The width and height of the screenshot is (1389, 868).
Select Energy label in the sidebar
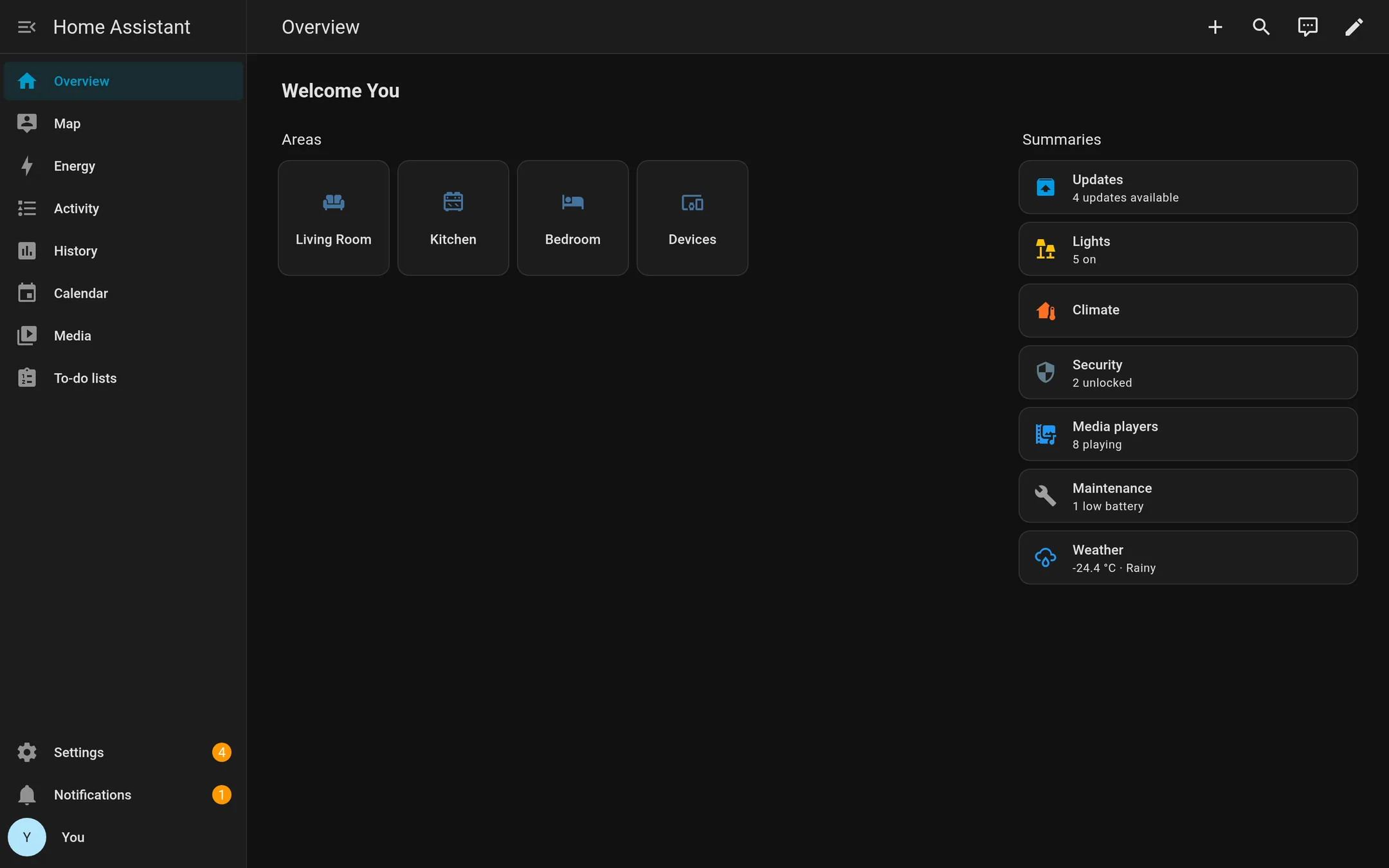pos(75,166)
